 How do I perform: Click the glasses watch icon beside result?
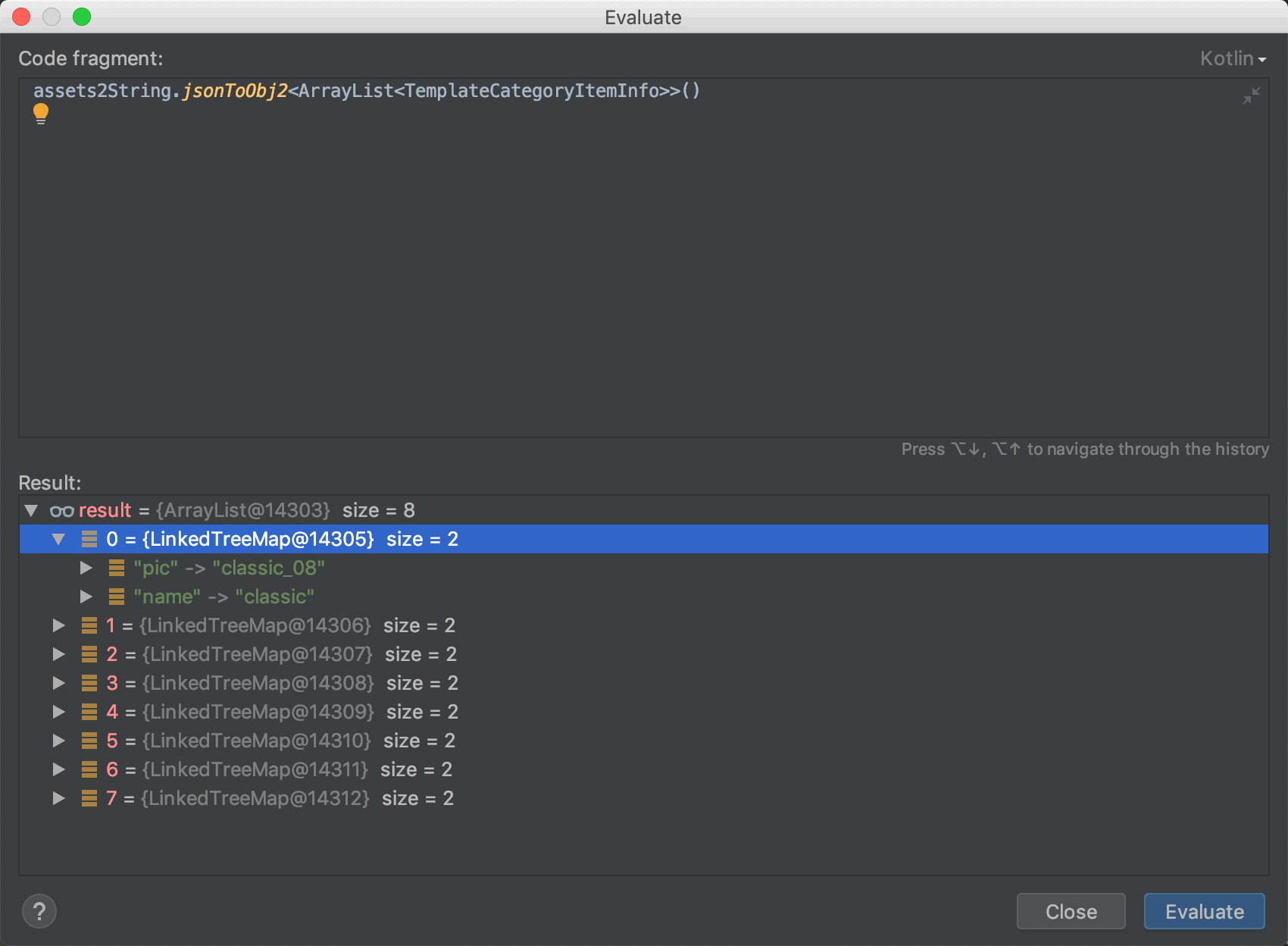[x=61, y=511]
